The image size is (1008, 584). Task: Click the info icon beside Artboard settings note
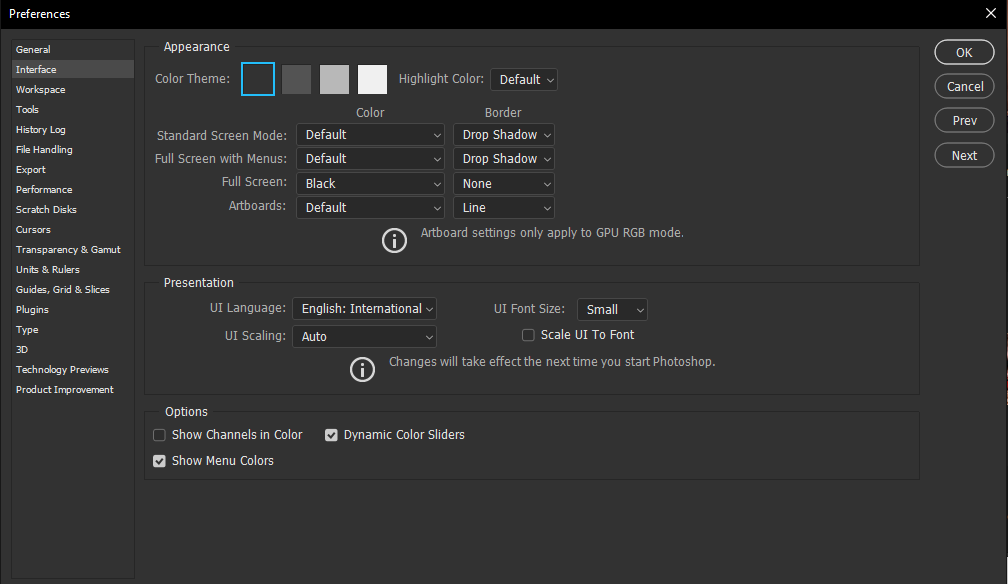tap(395, 240)
